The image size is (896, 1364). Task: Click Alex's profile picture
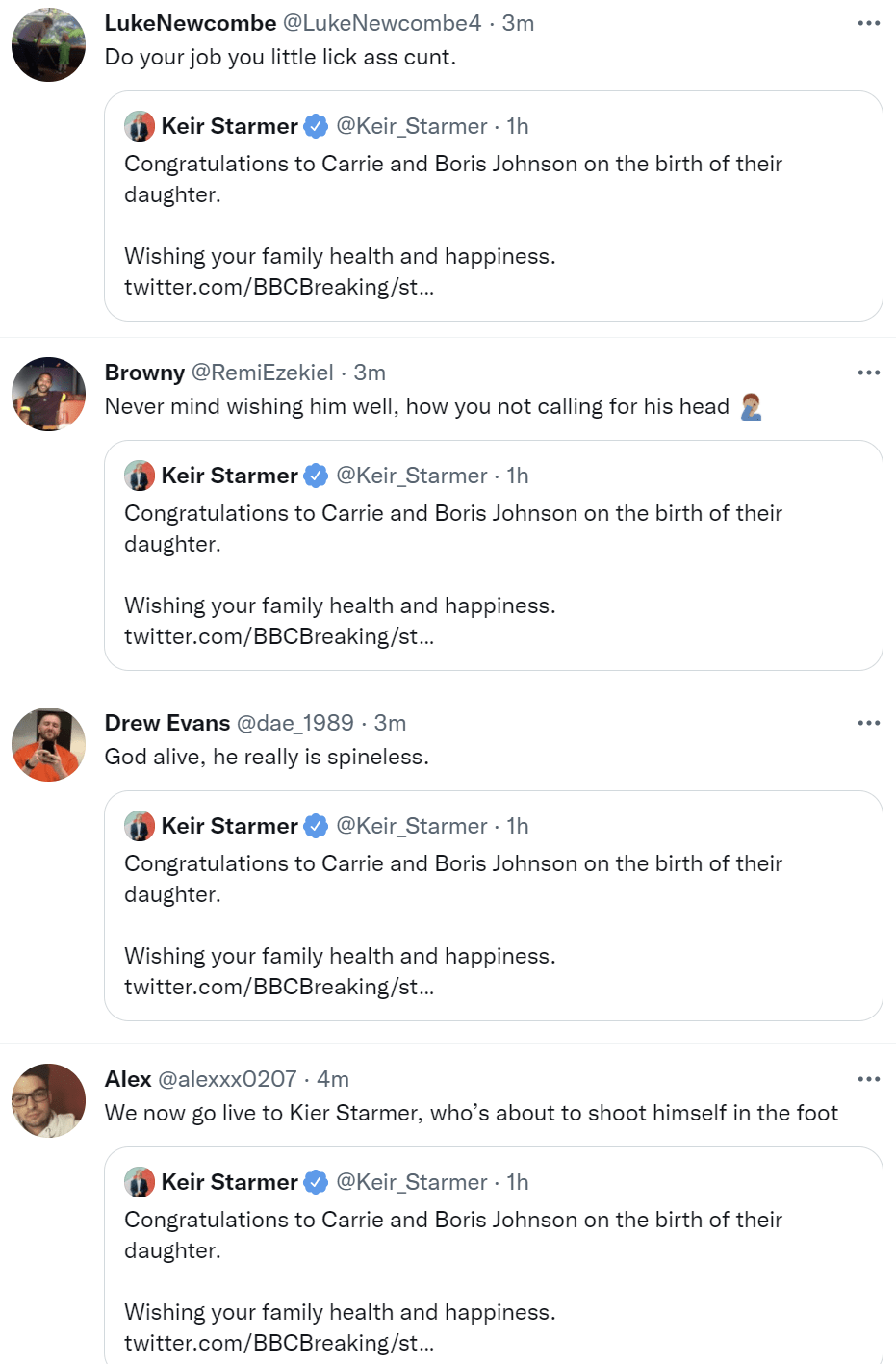(x=48, y=1101)
